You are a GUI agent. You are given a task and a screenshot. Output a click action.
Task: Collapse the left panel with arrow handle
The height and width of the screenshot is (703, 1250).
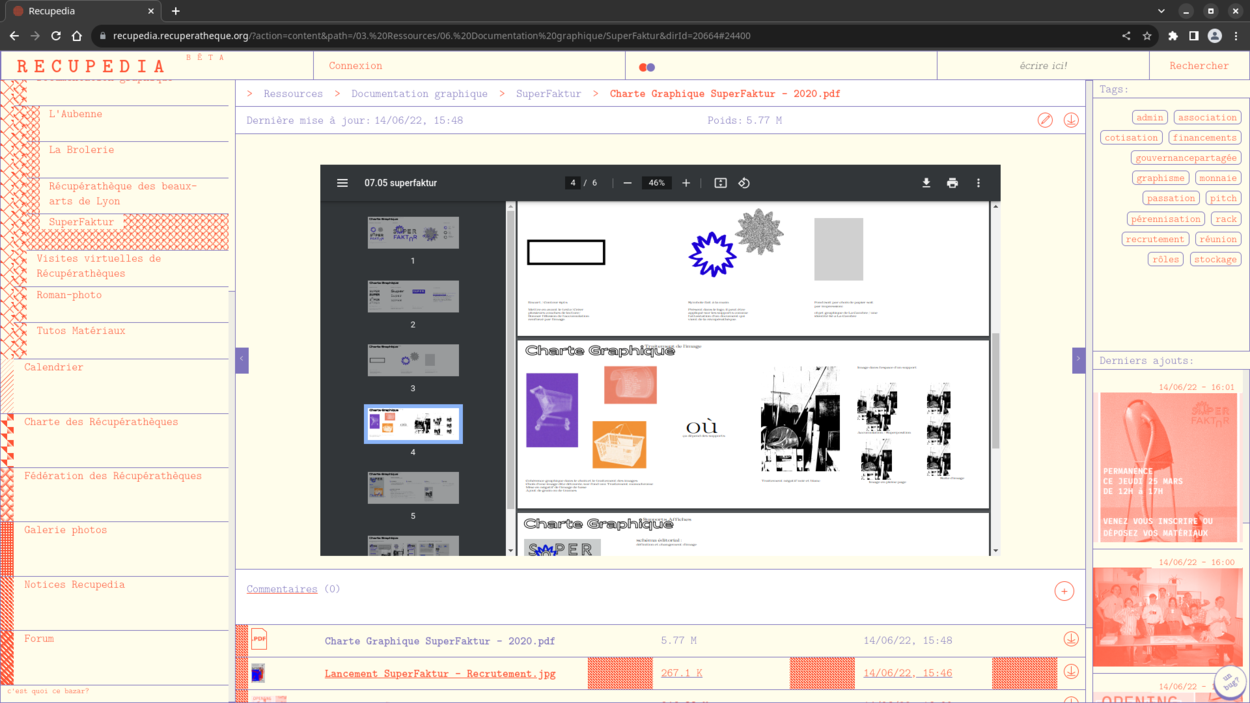pos(242,359)
